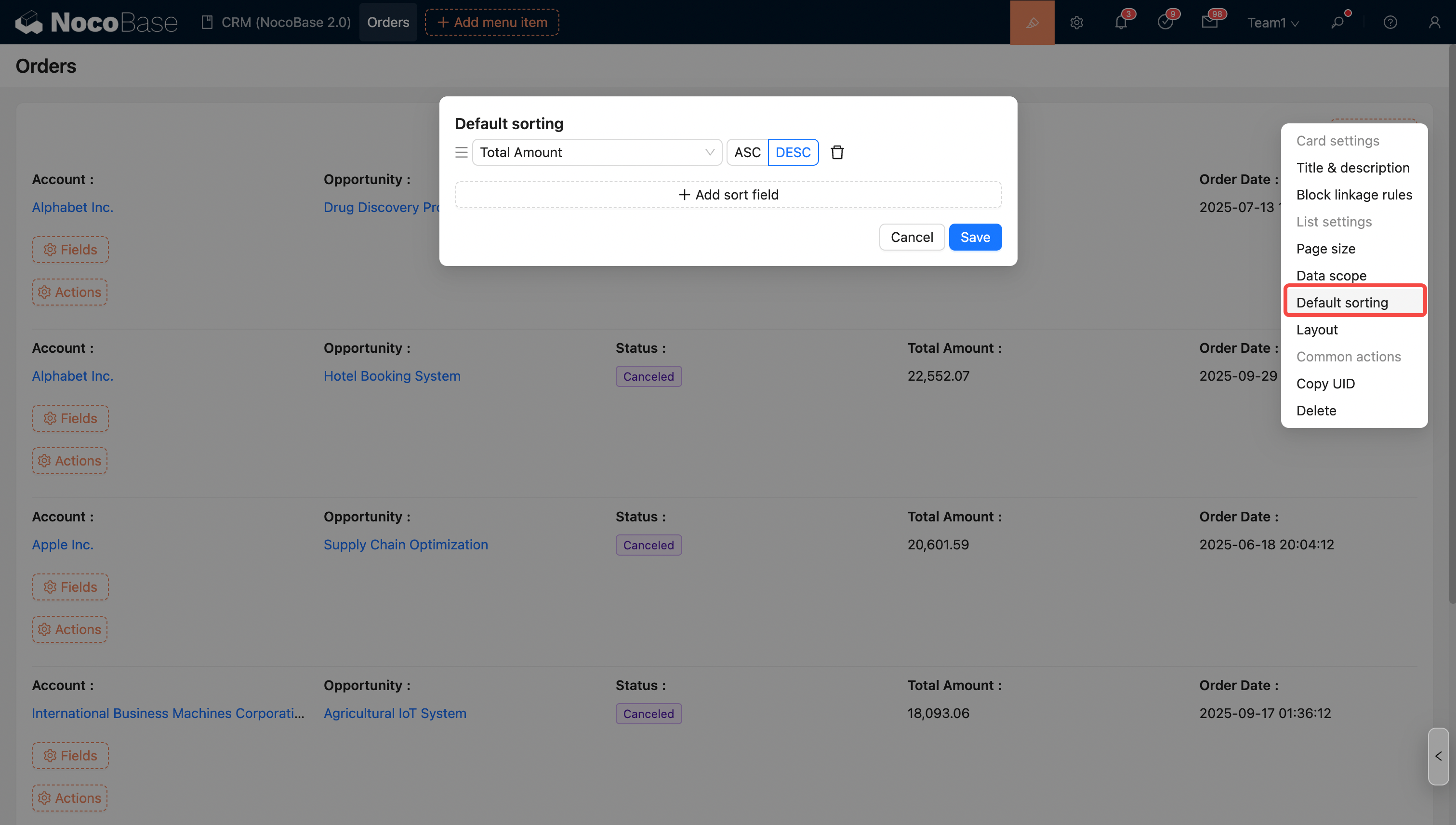Switch to the Orders menu tab
This screenshot has width=1456, height=825.
(388, 22)
